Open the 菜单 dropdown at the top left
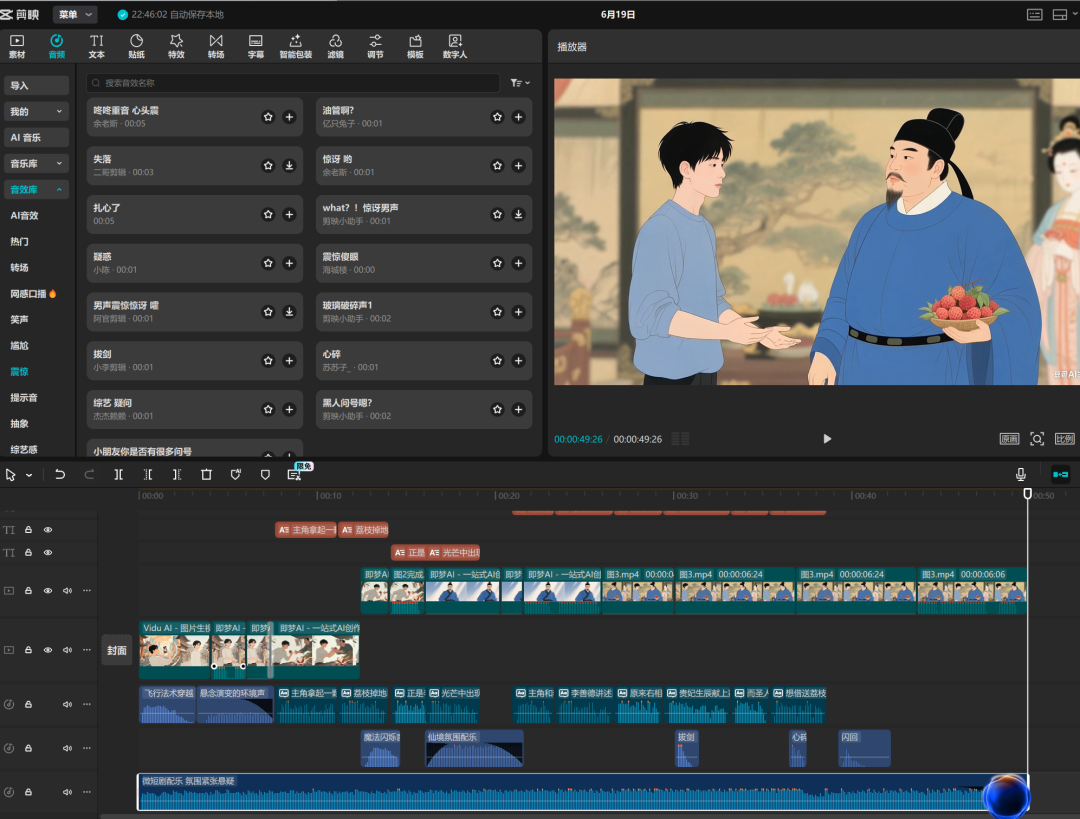The width and height of the screenshot is (1080, 819). (75, 14)
